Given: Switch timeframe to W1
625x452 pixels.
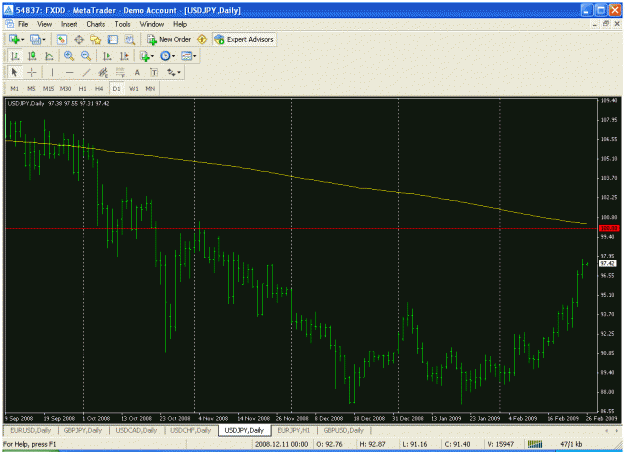Looking at the screenshot, I should (x=134, y=88).
